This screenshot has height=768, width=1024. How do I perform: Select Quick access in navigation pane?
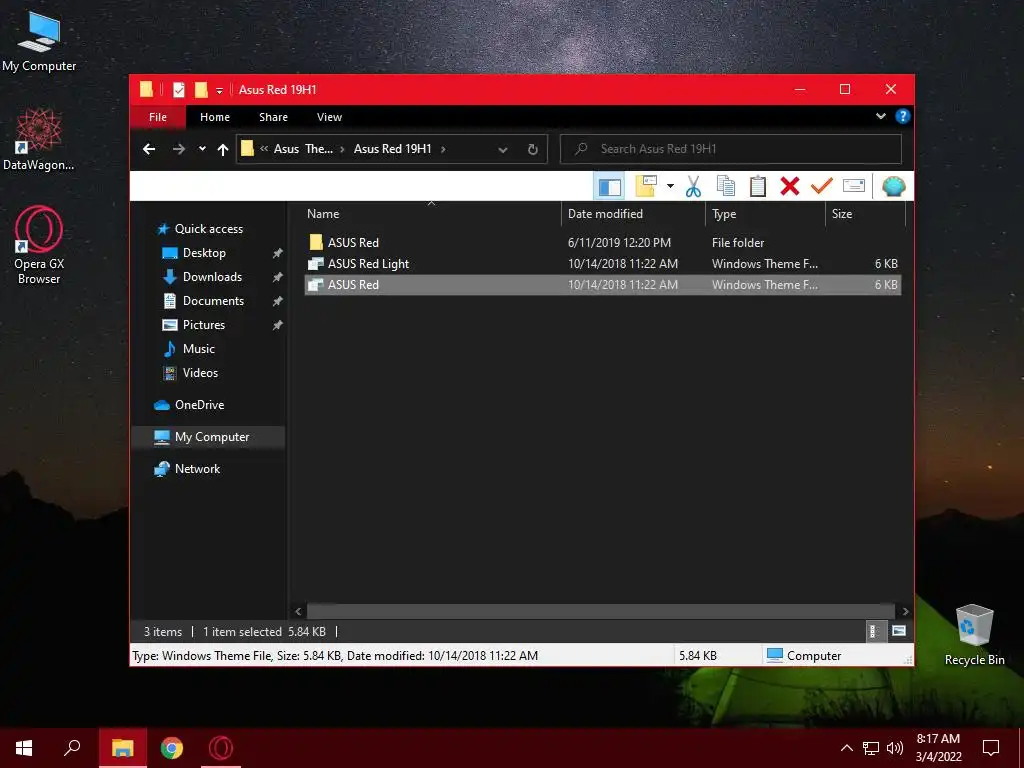click(x=208, y=229)
